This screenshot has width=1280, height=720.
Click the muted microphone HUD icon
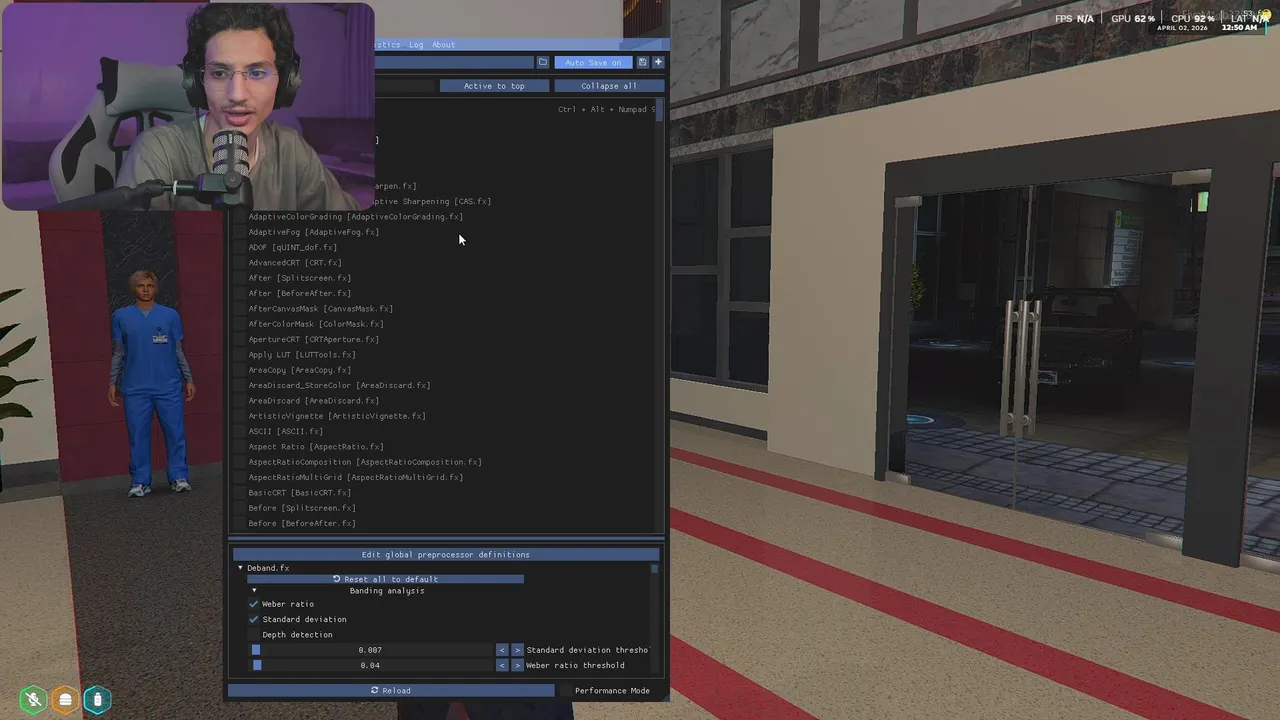click(34, 699)
